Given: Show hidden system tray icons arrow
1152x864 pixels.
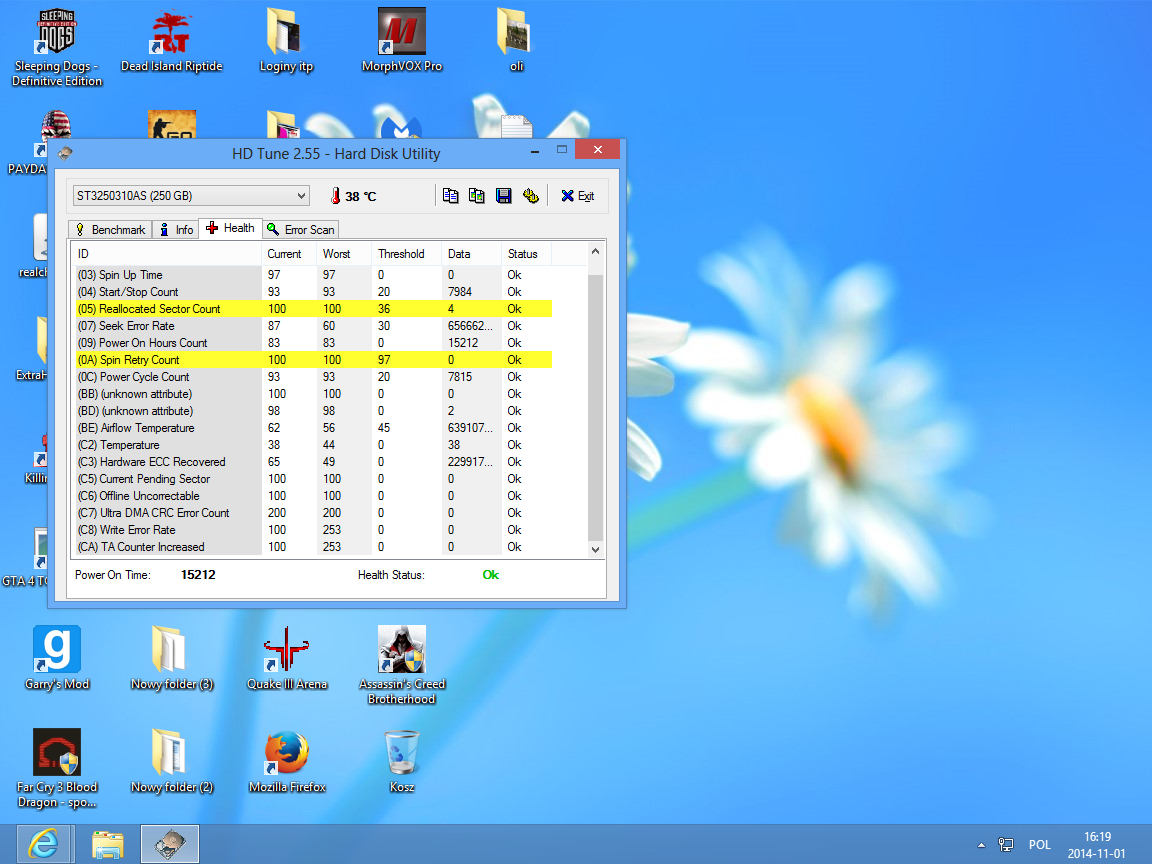Looking at the screenshot, I should click(981, 845).
